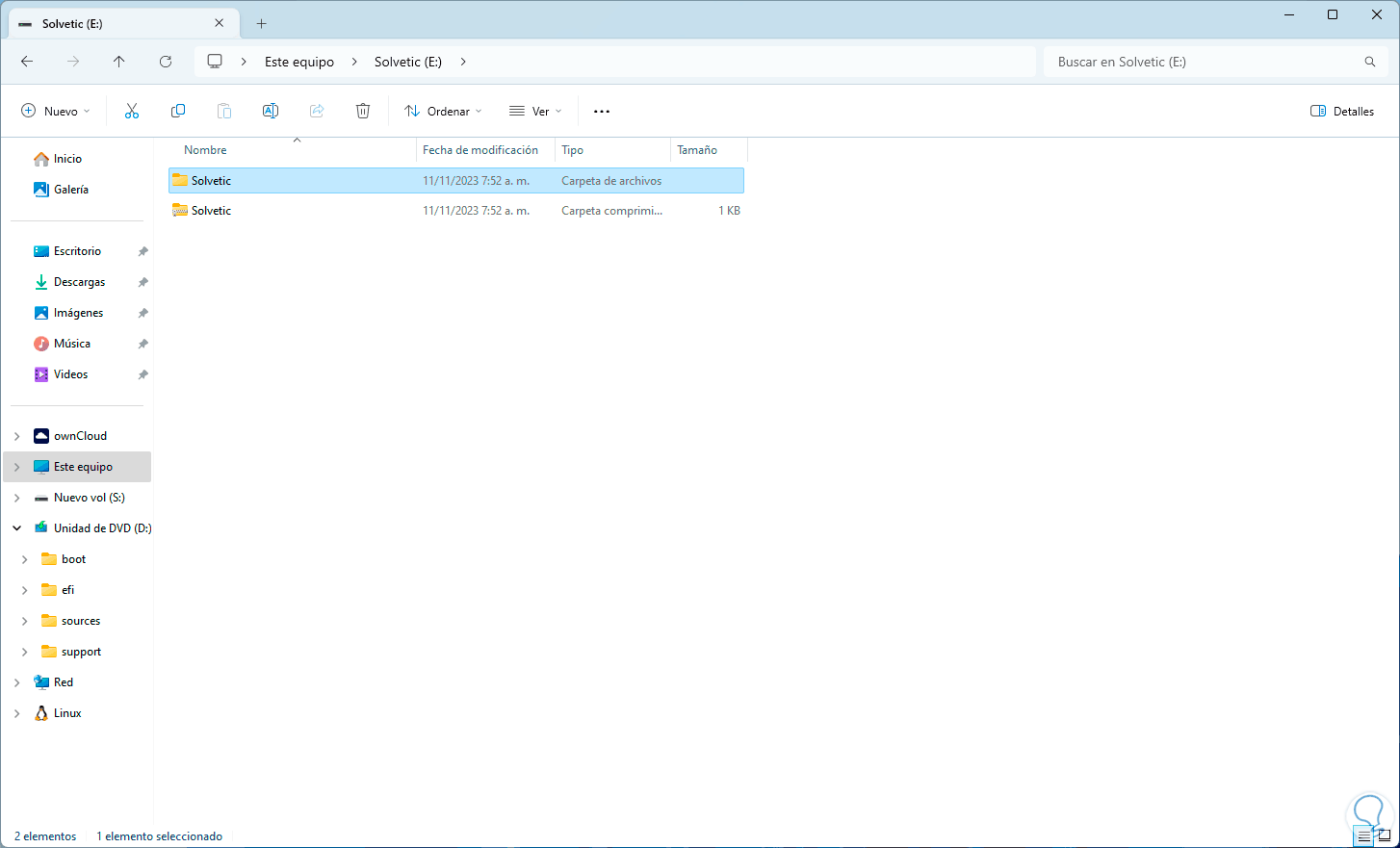The width and height of the screenshot is (1400, 848).
Task: Expand the sources folder node
Action: point(25,621)
